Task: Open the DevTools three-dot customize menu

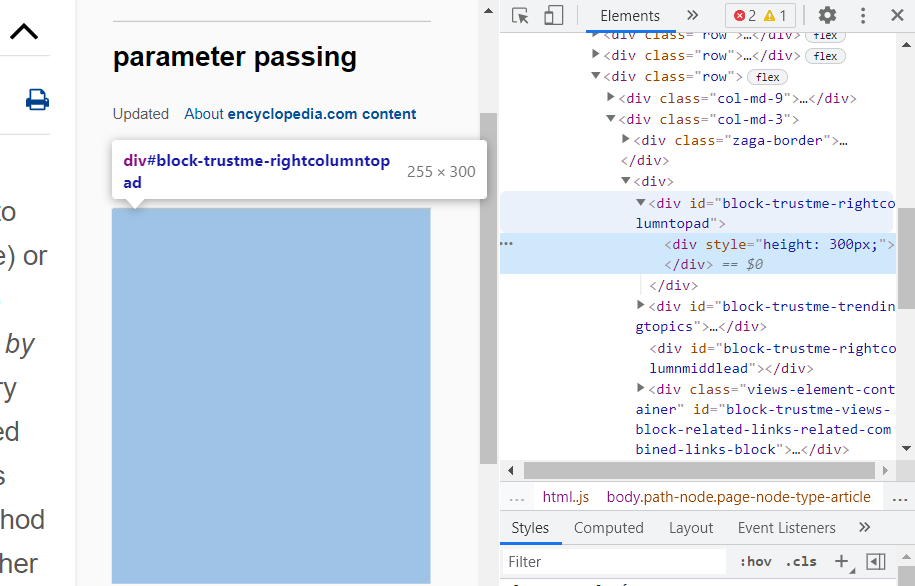Action: (863, 16)
